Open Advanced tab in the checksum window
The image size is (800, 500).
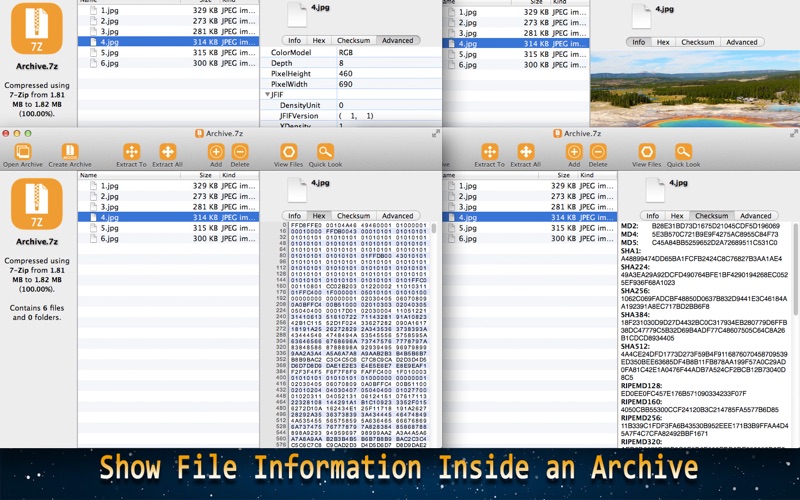[756, 216]
